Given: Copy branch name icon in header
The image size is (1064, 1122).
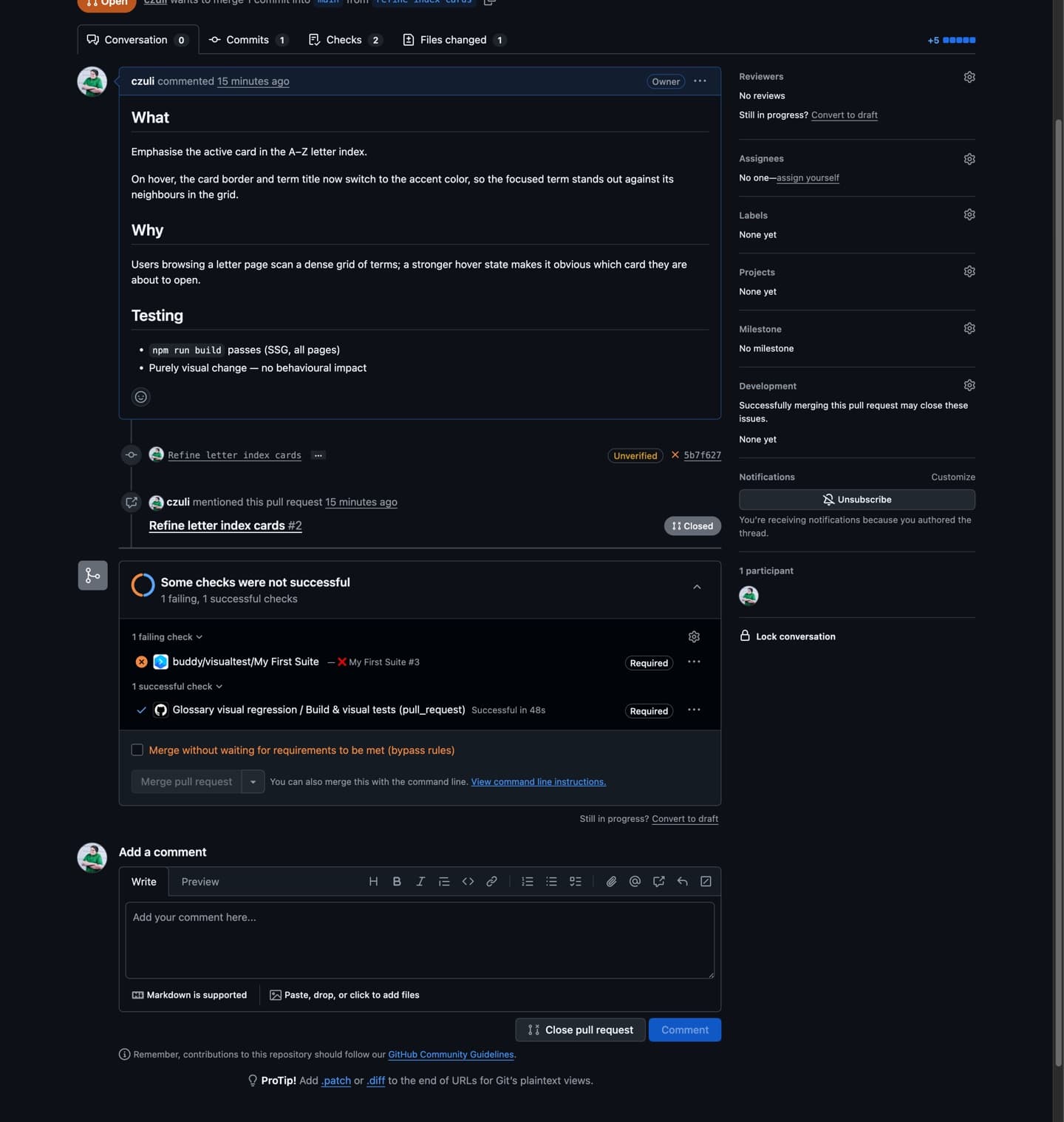Looking at the screenshot, I should pyautogui.click(x=489, y=2).
